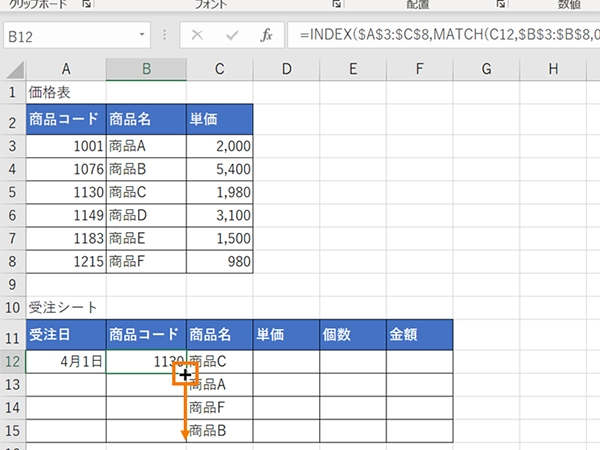The height and width of the screenshot is (450, 600).
Task: Click the Name Box showing B12
Action: [x=77, y=35]
